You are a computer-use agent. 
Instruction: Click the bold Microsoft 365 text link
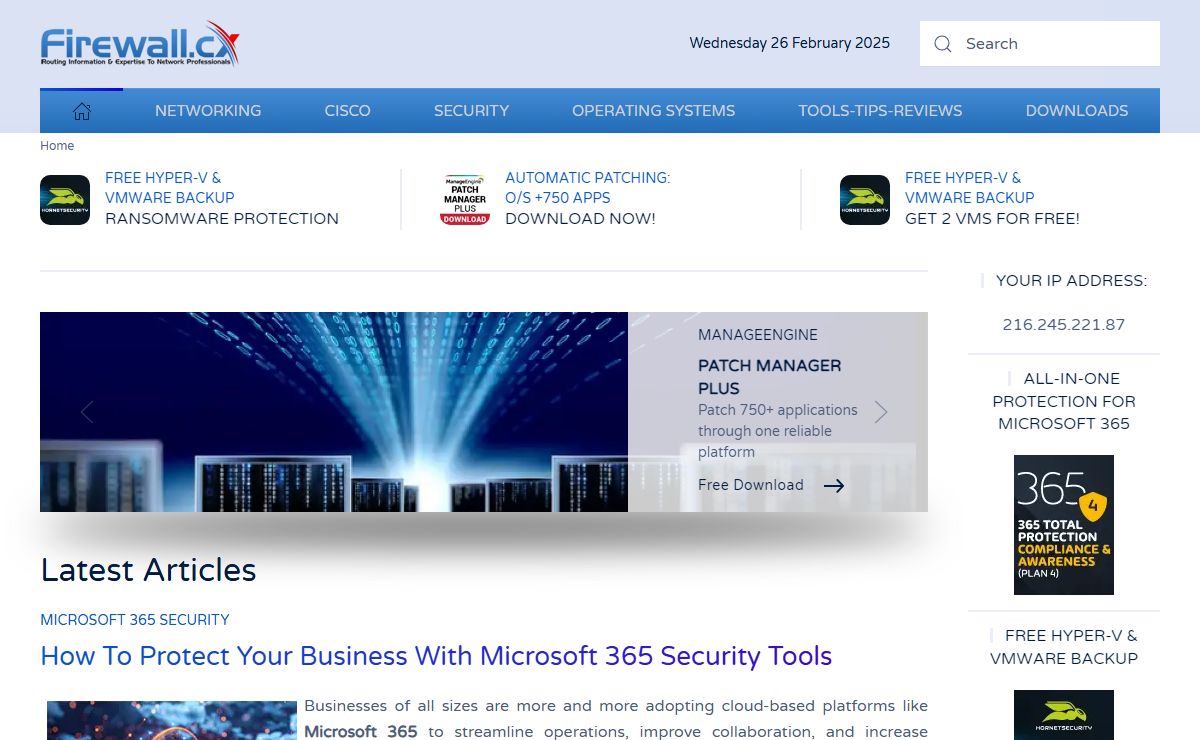pyautogui.click(x=361, y=732)
